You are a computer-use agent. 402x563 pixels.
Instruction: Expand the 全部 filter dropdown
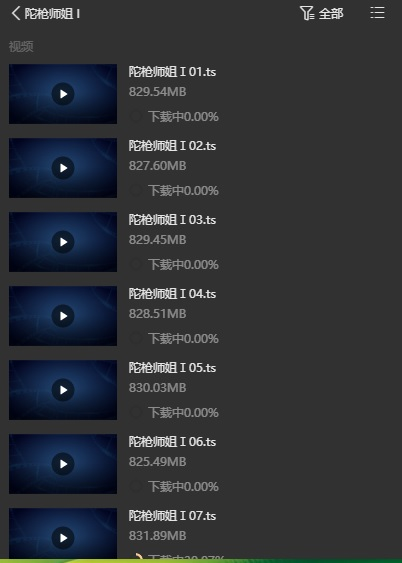331,14
